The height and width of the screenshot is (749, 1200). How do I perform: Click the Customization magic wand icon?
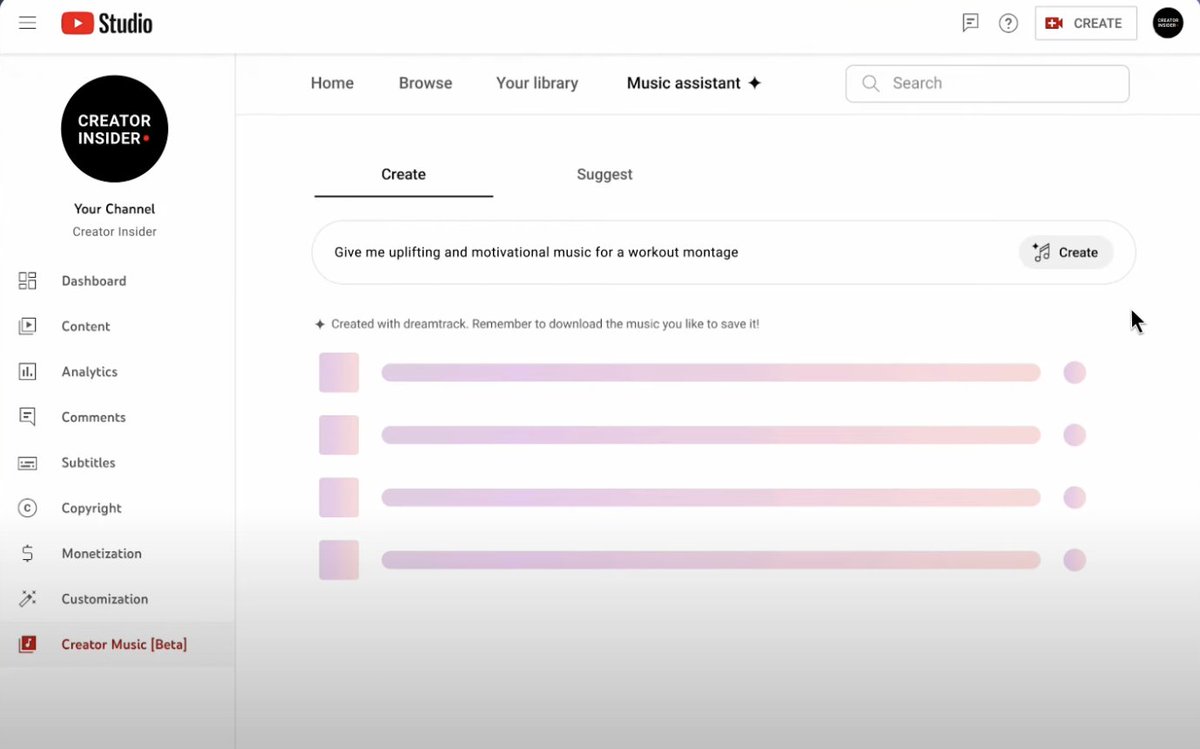click(x=27, y=599)
